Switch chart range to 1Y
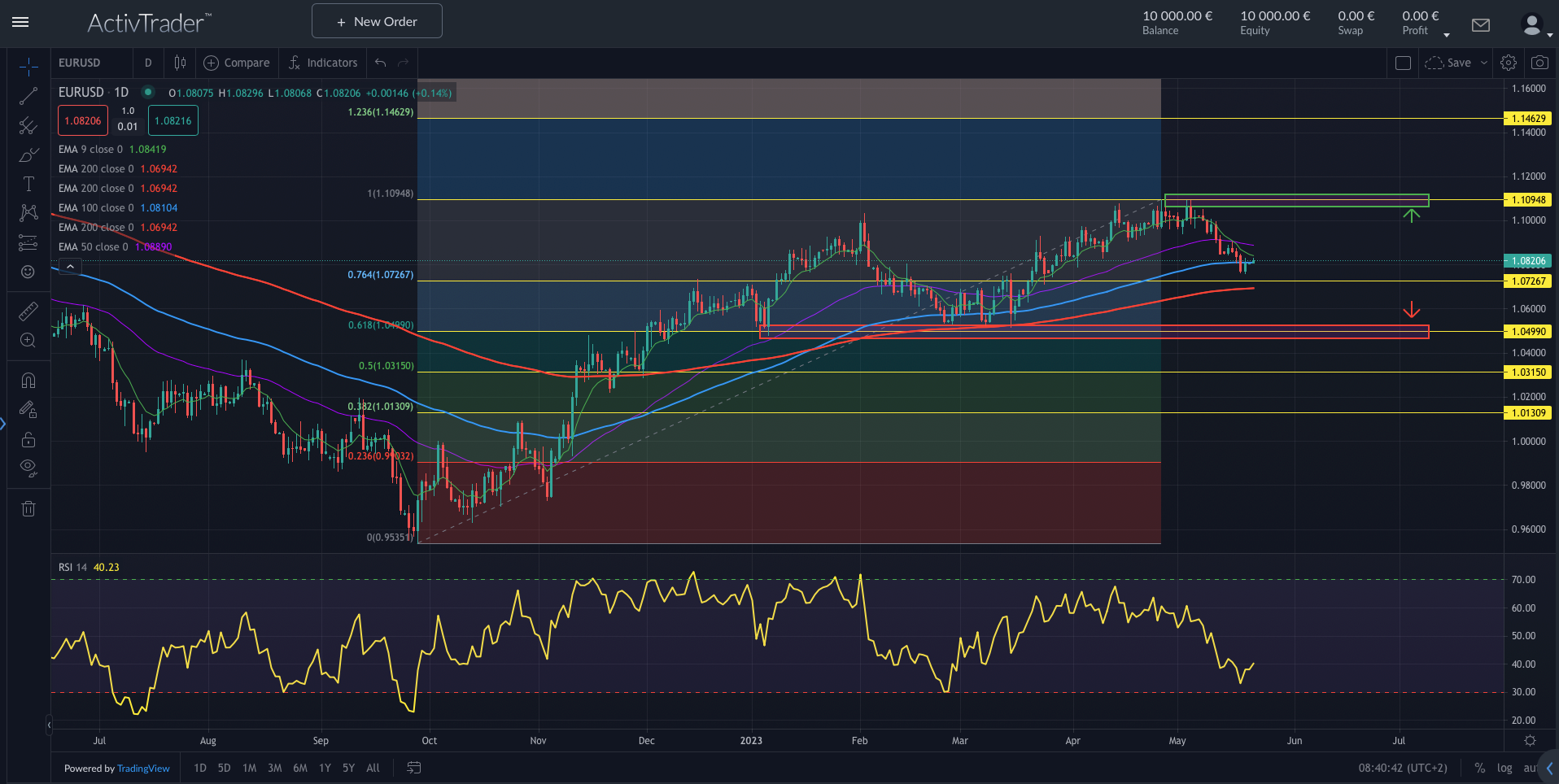 point(324,768)
